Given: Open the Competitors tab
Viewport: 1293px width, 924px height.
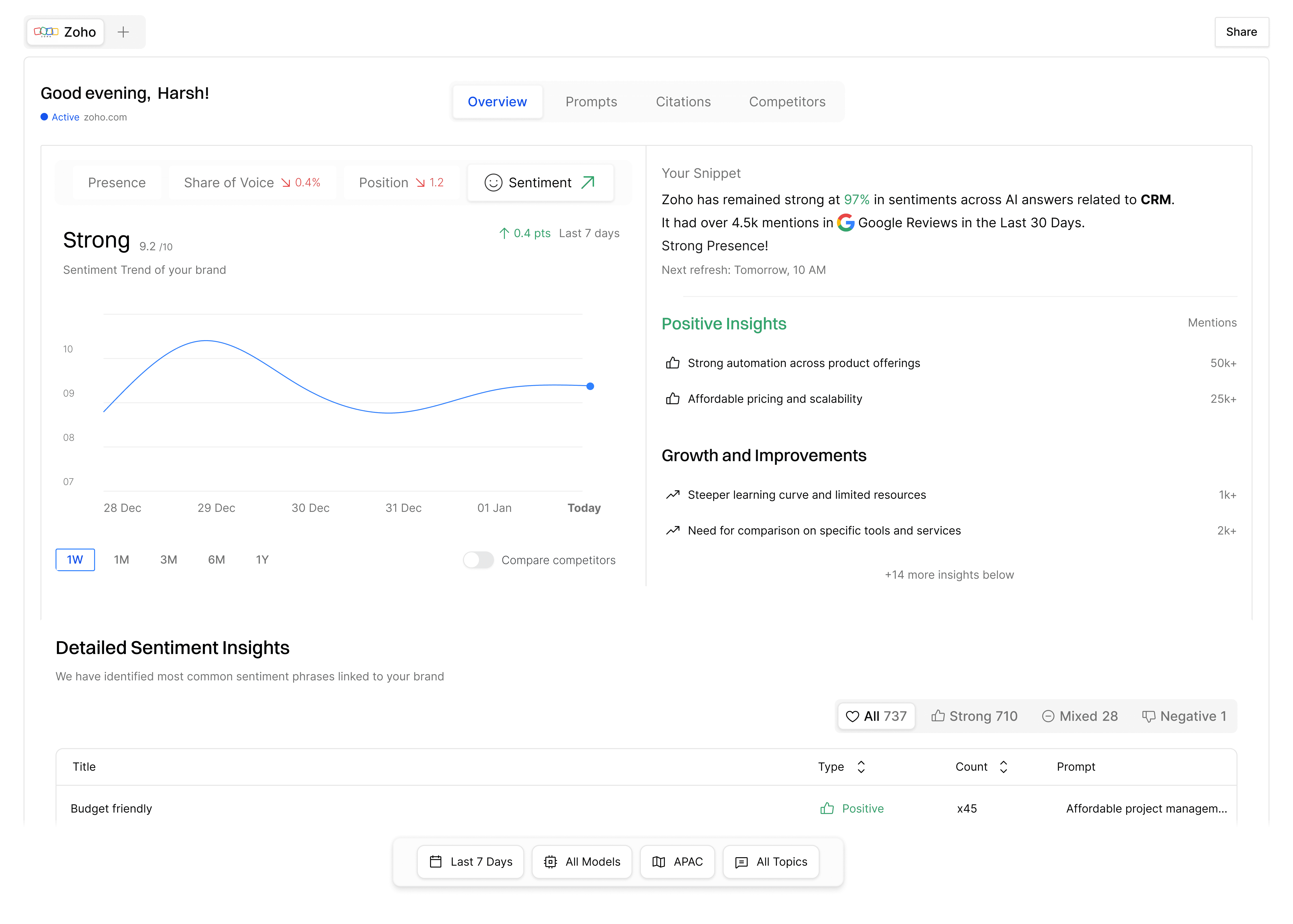Looking at the screenshot, I should point(787,102).
